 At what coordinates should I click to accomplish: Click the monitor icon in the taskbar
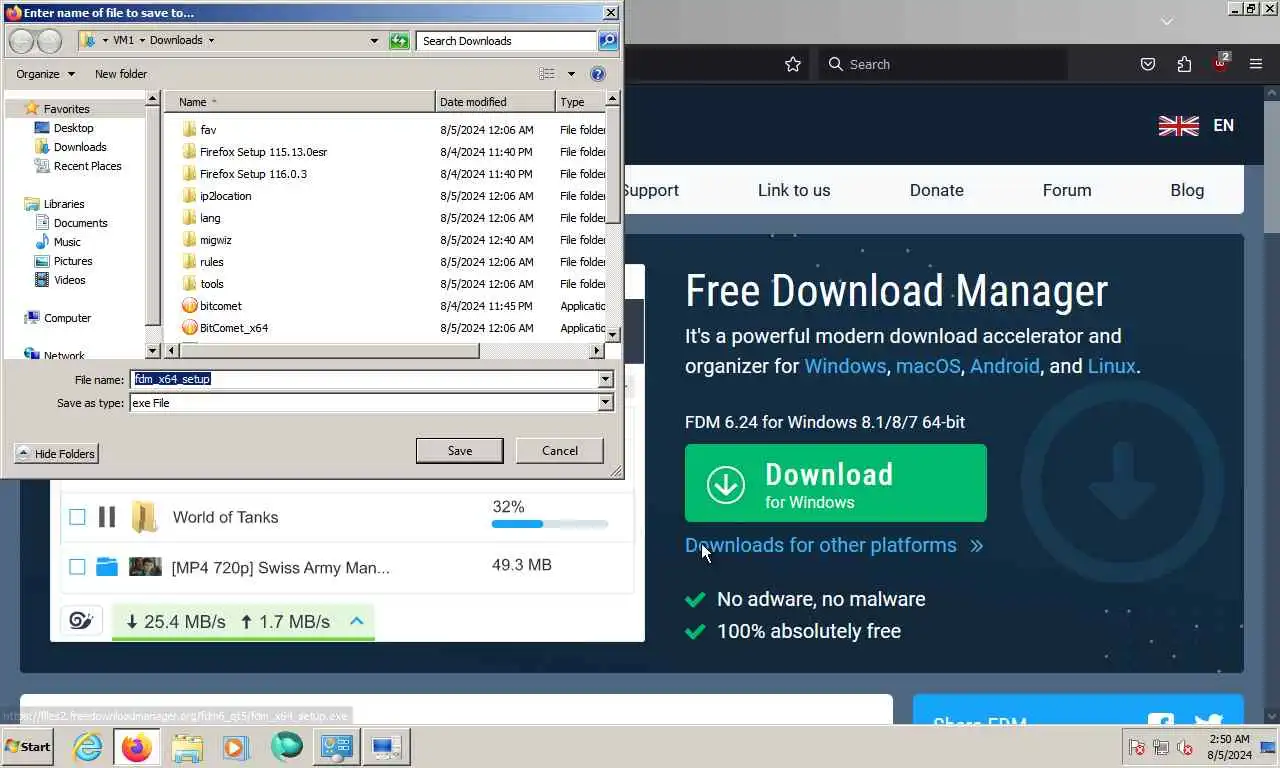(386, 747)
